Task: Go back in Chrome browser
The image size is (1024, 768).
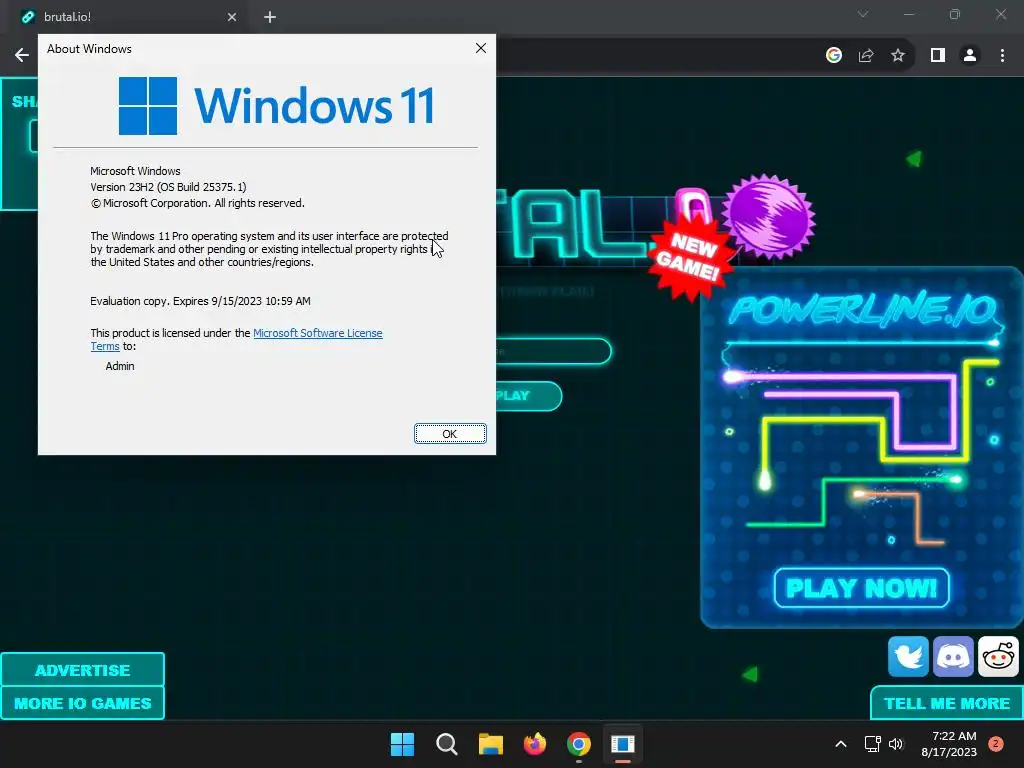Action: pyautogui.click(x=22, y=55)
